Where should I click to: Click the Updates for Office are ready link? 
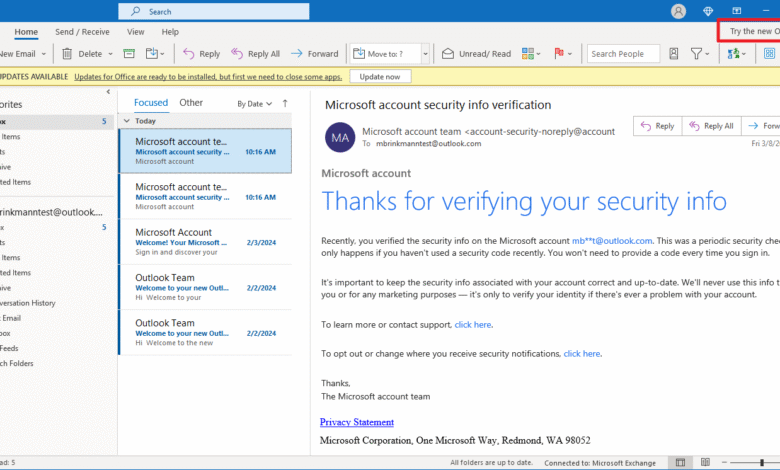[208, 77]
